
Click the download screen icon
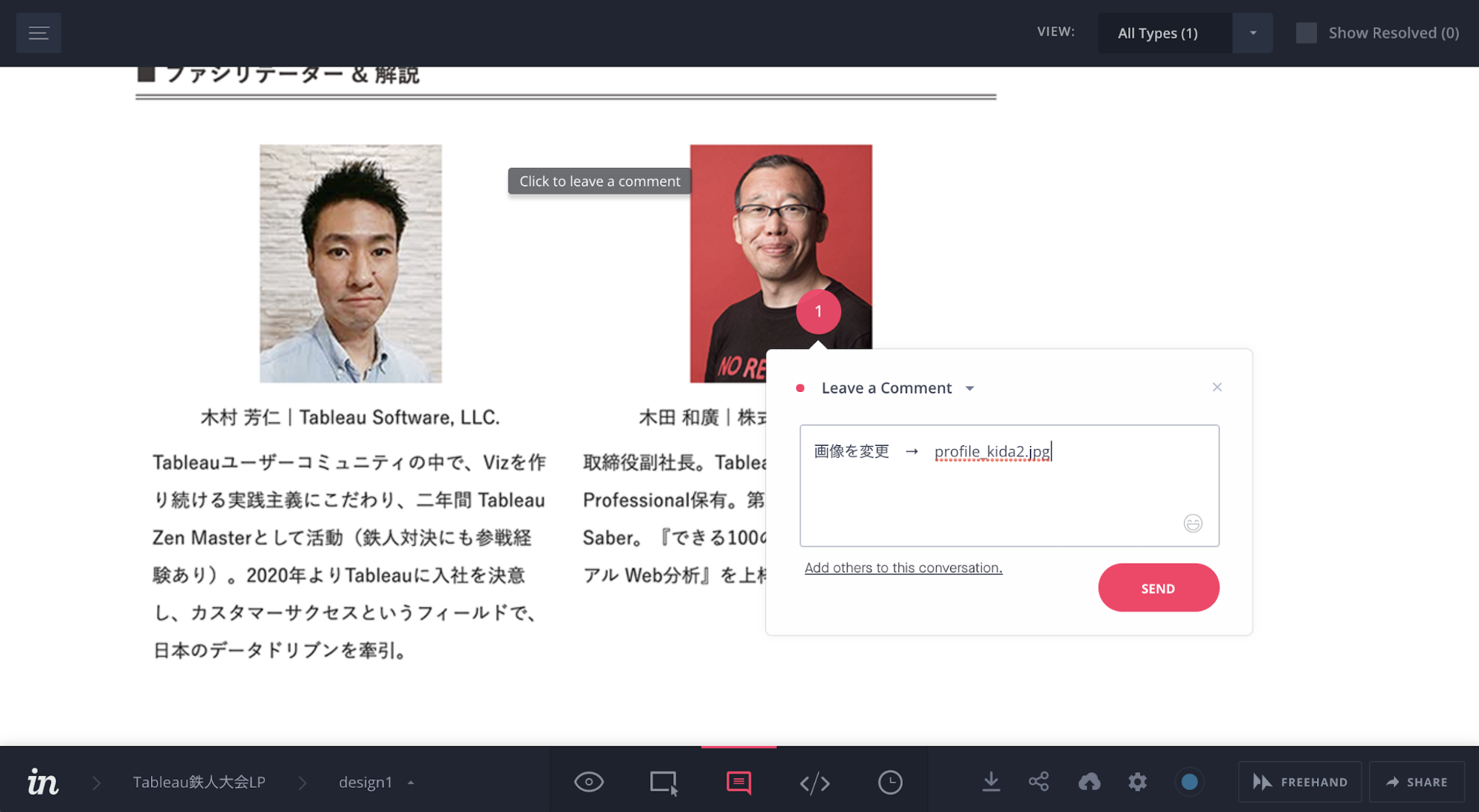tap(991, 782)
